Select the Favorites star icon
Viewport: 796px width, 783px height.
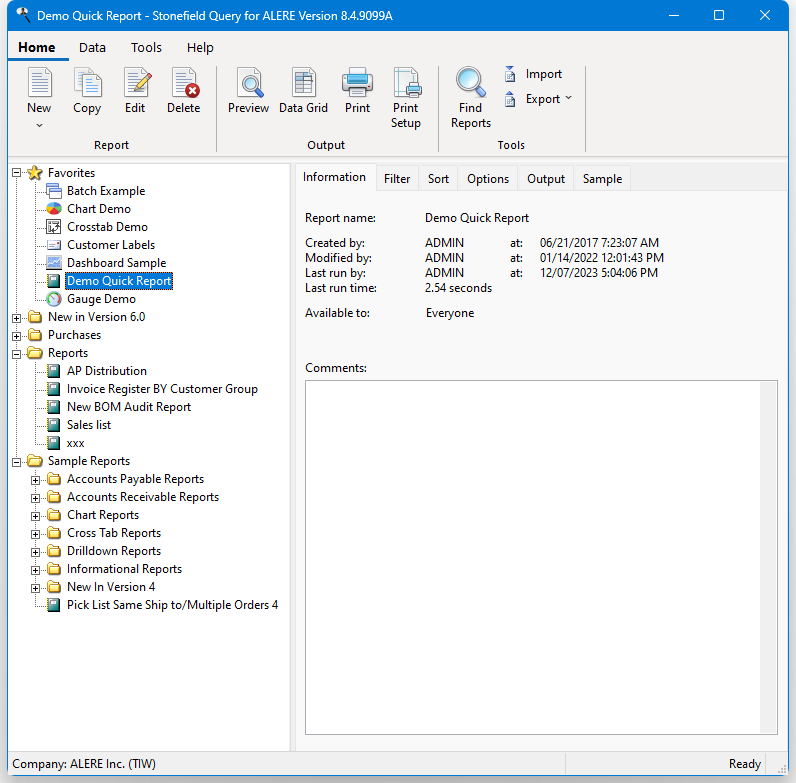[35, 173]
